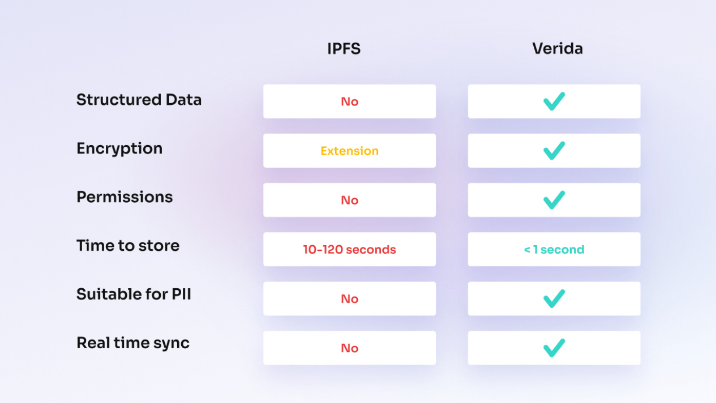Screen dimensions: 716x403
Task: Click IPFS Permissions 'No' cell
Action: (x=349, y=200)
